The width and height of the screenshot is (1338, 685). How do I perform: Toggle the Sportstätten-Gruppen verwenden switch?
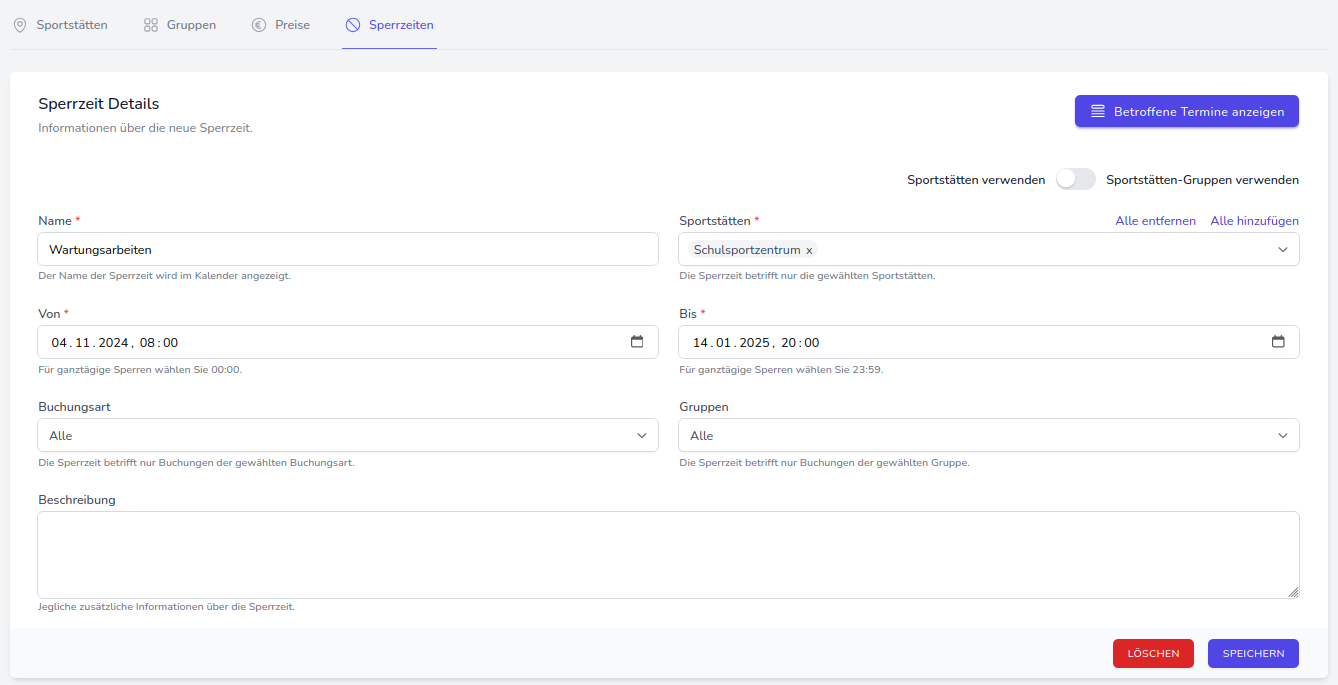click(x=1076, y=180)
